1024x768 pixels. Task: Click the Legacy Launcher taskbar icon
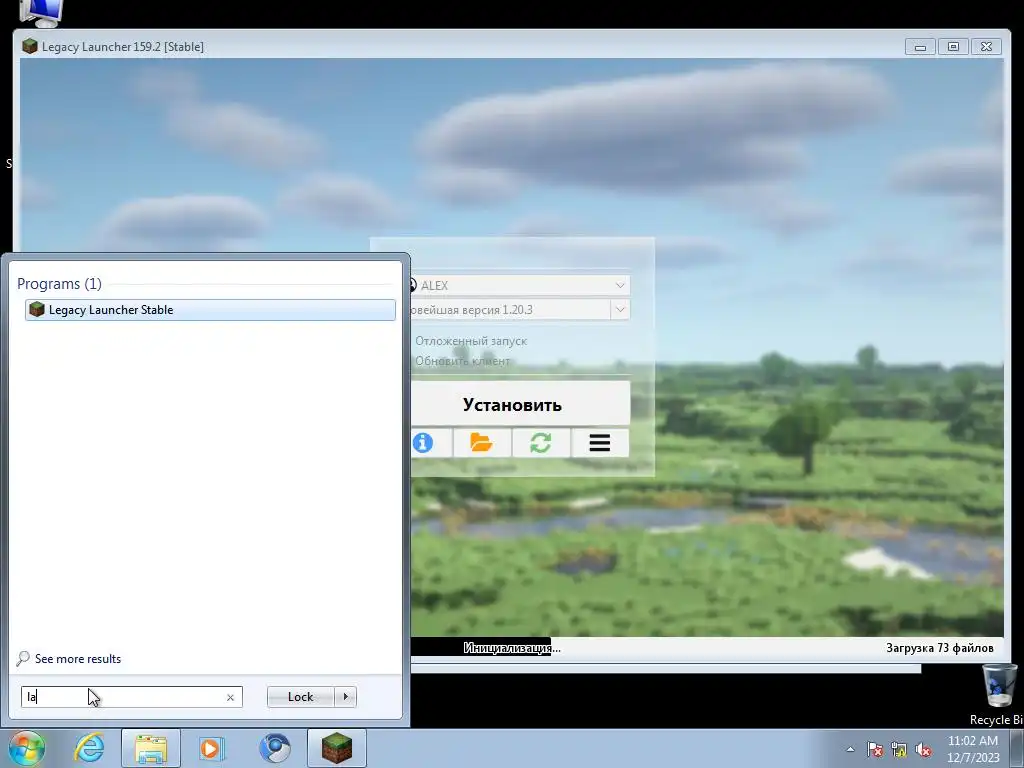pos(337,748)
